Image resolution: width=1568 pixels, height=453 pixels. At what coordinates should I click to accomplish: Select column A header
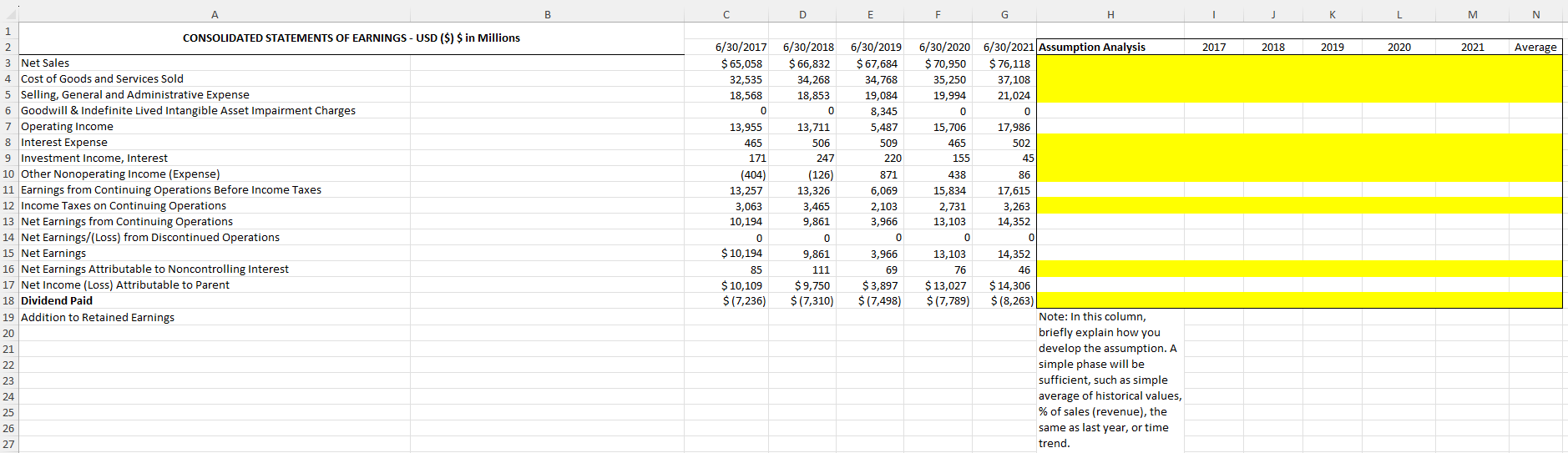(215, 14)
